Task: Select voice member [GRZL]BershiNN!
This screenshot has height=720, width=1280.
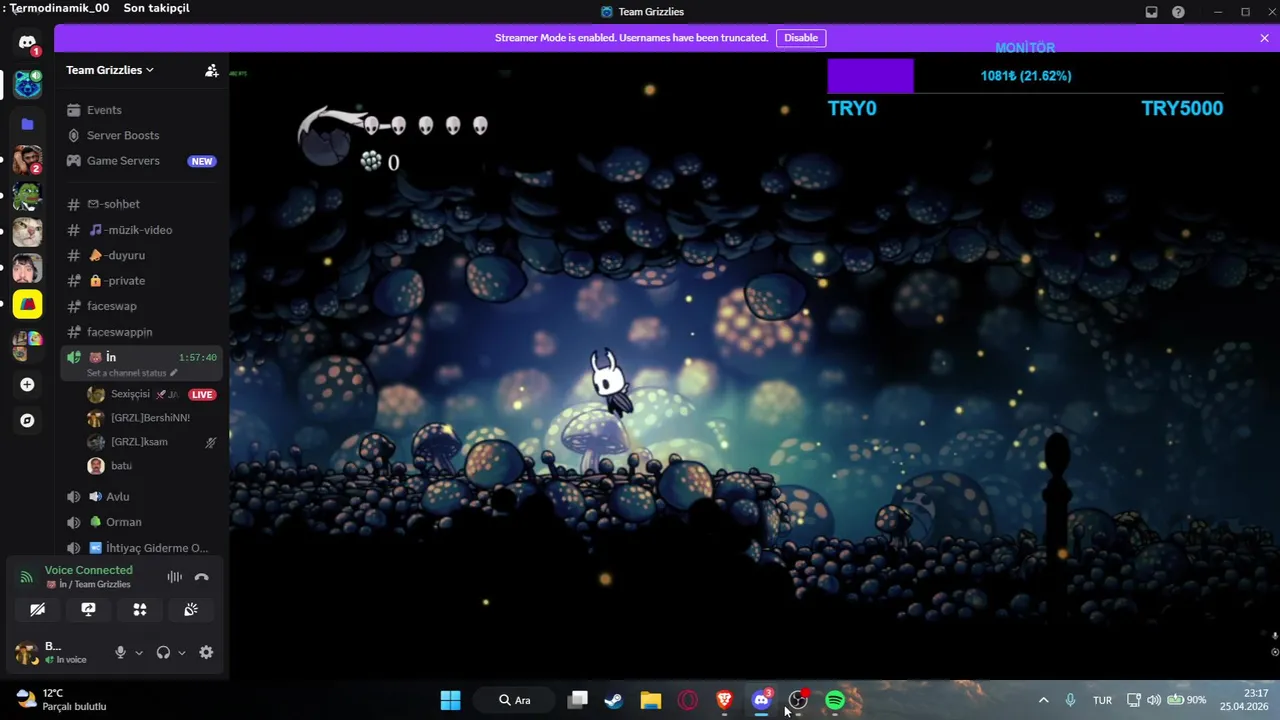Action: (x=150, y=418)
